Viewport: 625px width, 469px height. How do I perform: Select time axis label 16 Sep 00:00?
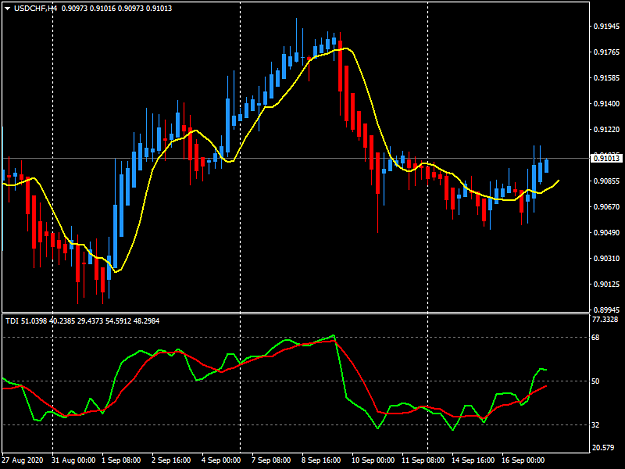(x=523, y=460)
